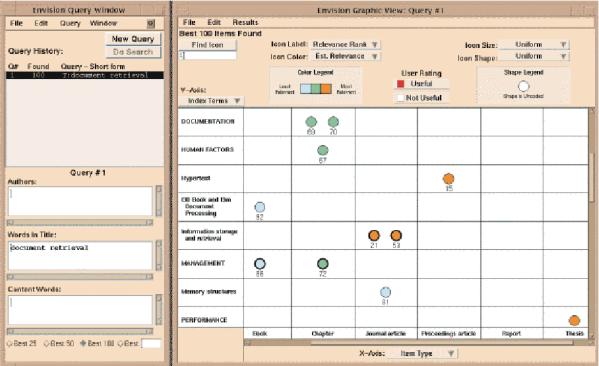
Task: Select the orange document icon labeled 21
Action: click(x=374, y=235)
